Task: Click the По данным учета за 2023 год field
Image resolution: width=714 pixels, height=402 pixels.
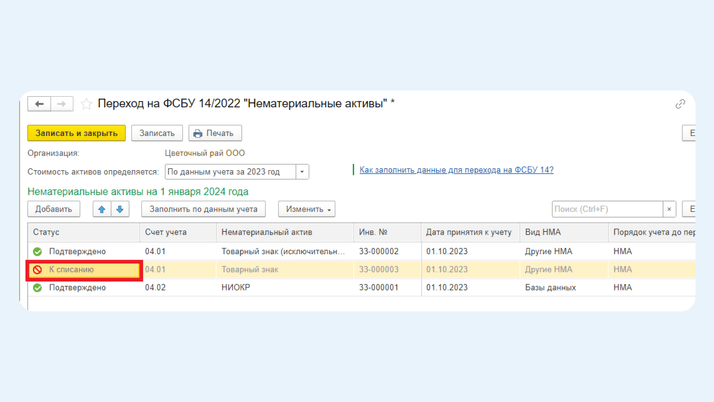Action: [230, 172]
